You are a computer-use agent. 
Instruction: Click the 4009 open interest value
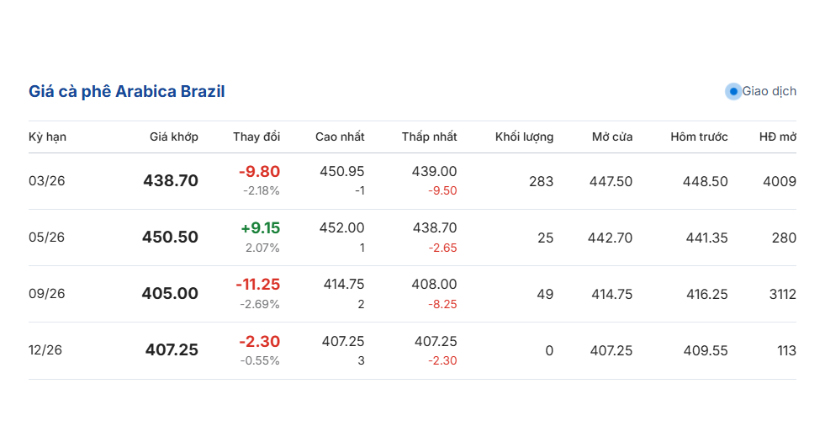[x=779, y=181]
